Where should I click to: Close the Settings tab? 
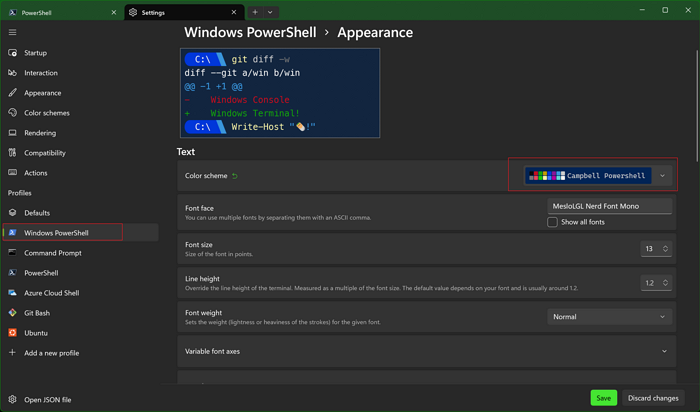tap(234, 12)
